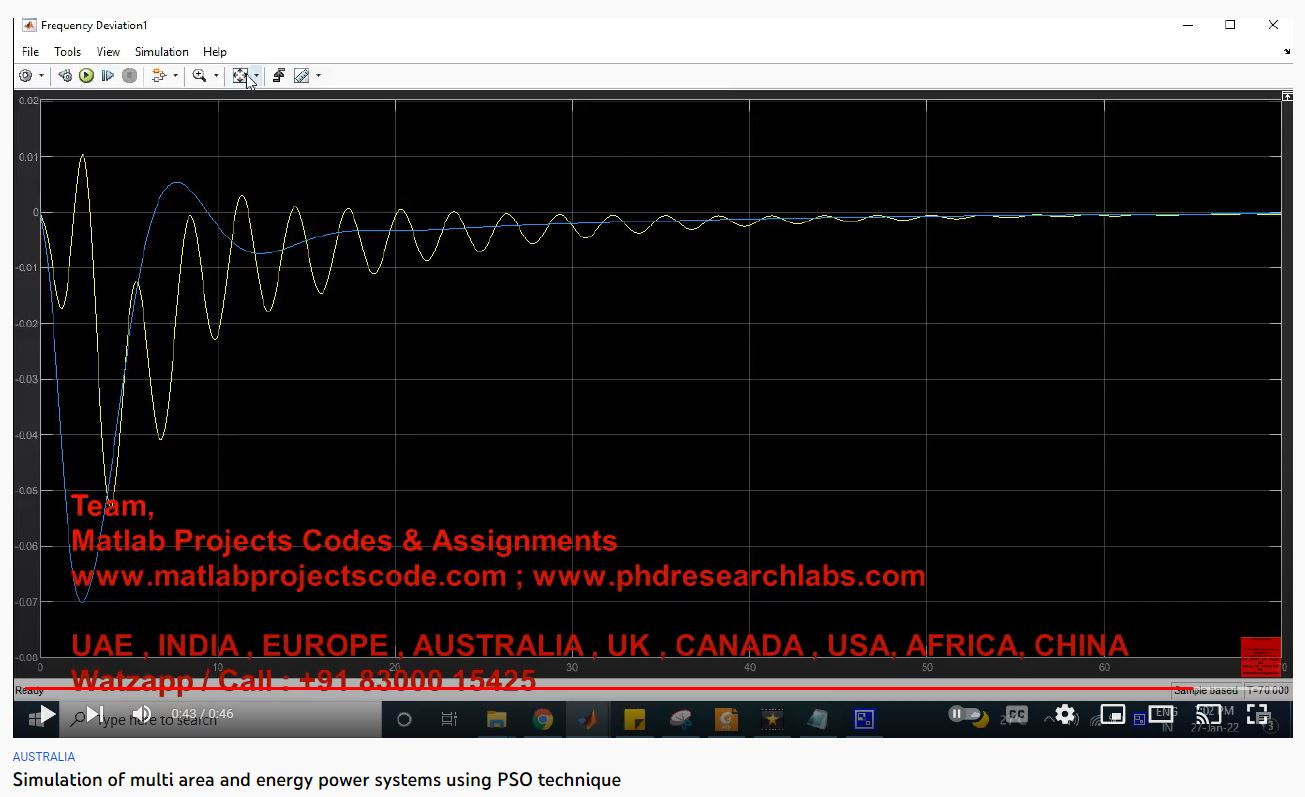Enter video fullscreen mode
The height and width of the screenshot is (797, 1305).
1257,714
